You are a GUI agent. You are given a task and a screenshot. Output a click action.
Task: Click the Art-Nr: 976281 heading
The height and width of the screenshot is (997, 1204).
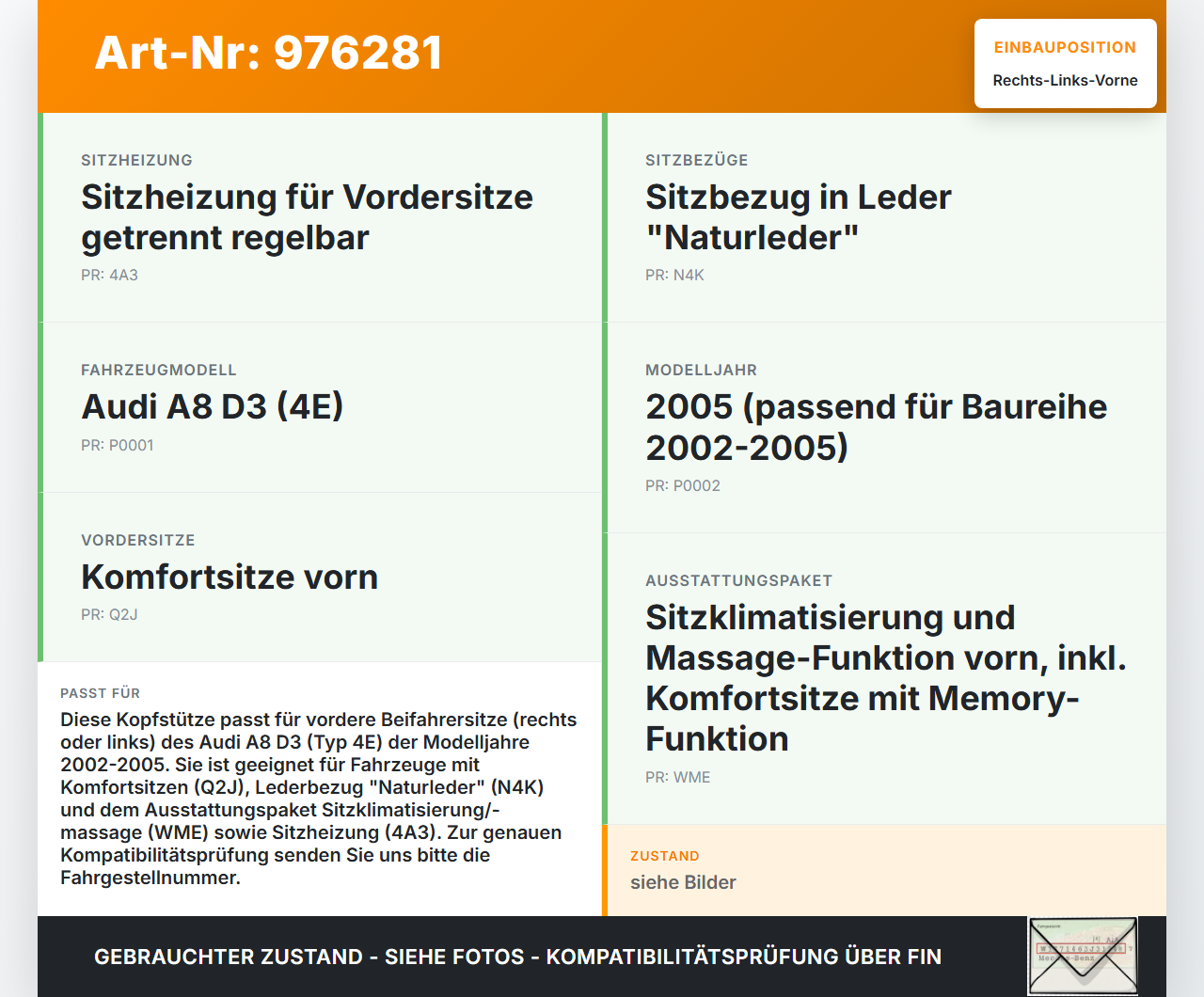268,53
